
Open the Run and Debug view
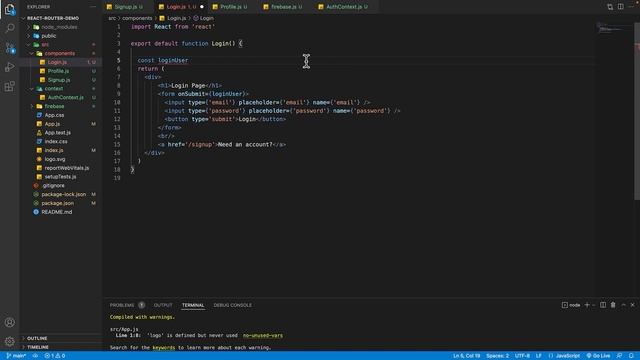pos(9,67)
